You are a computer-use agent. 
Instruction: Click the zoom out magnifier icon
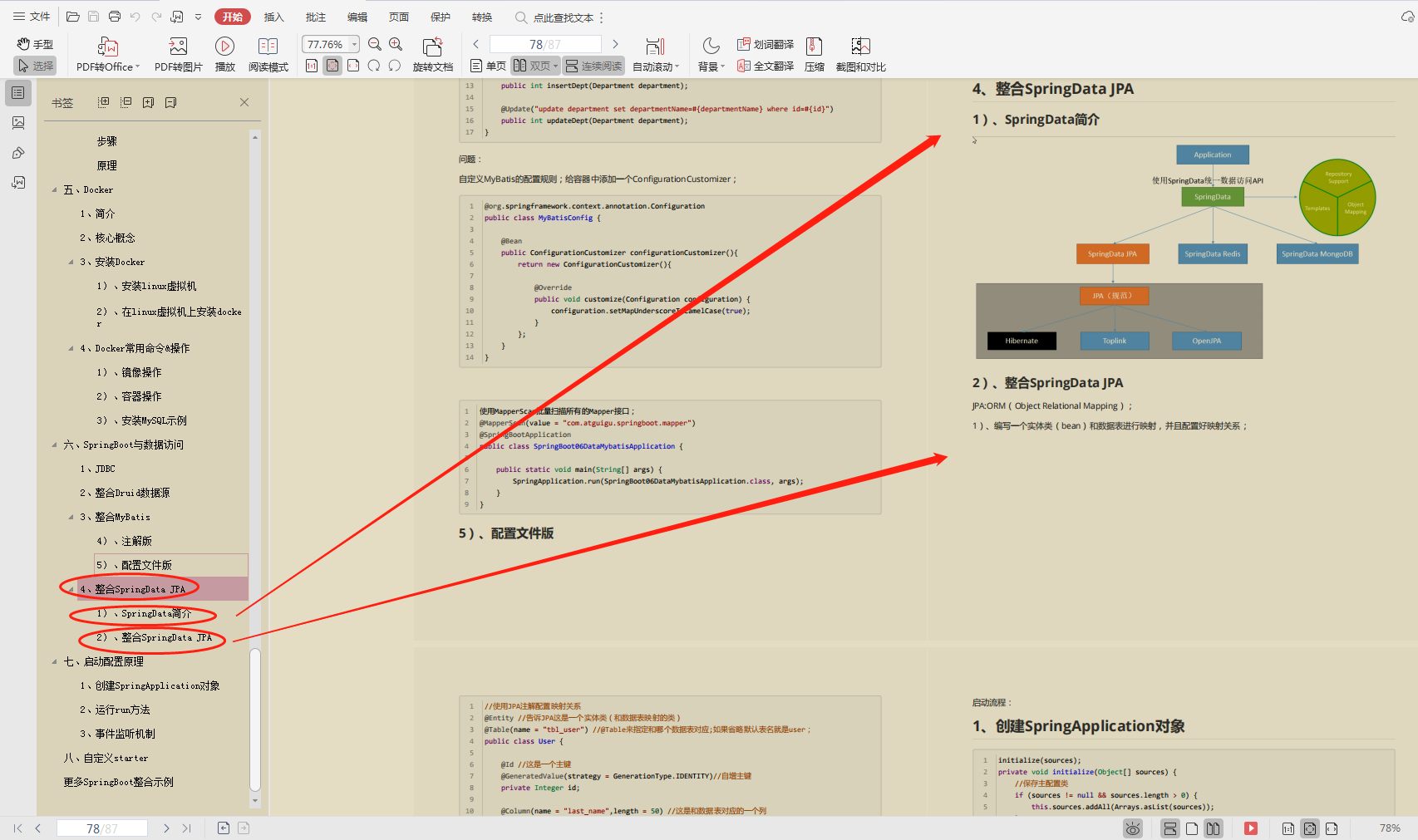(375, 44)
